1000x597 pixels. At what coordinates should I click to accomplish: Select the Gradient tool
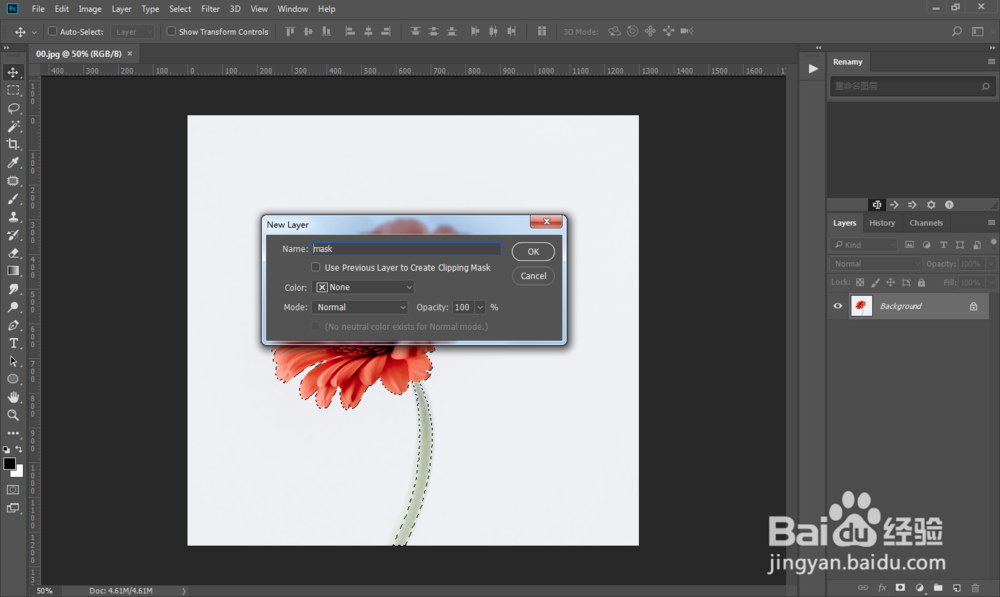13,271
